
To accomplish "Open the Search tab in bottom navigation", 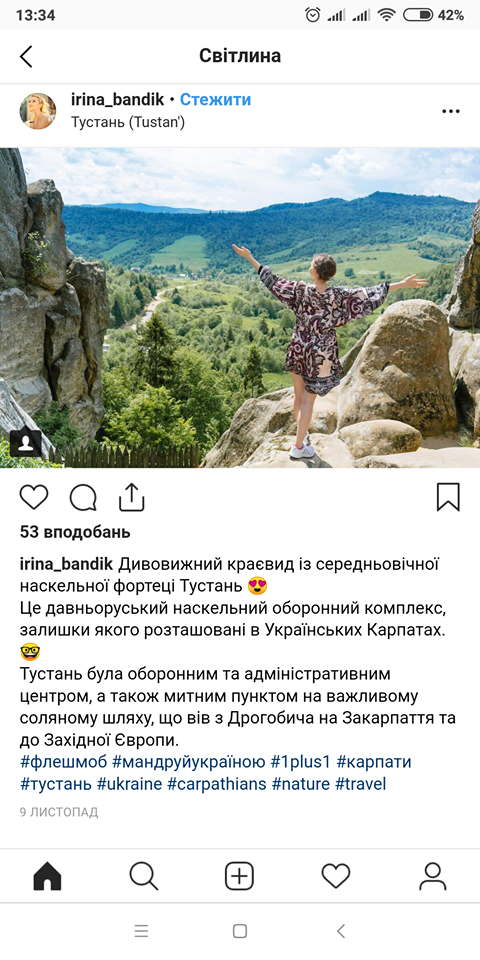I will (x=144, y=876).
